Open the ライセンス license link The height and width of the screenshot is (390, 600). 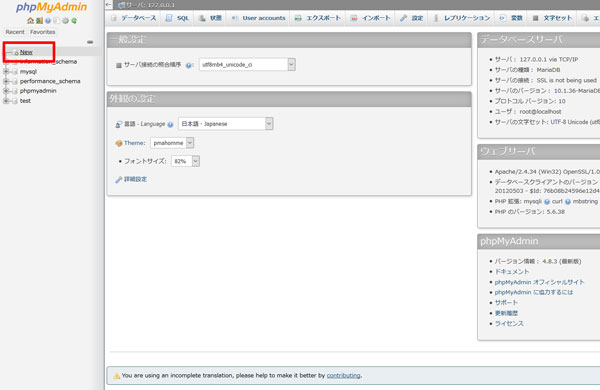click(509, 324)
